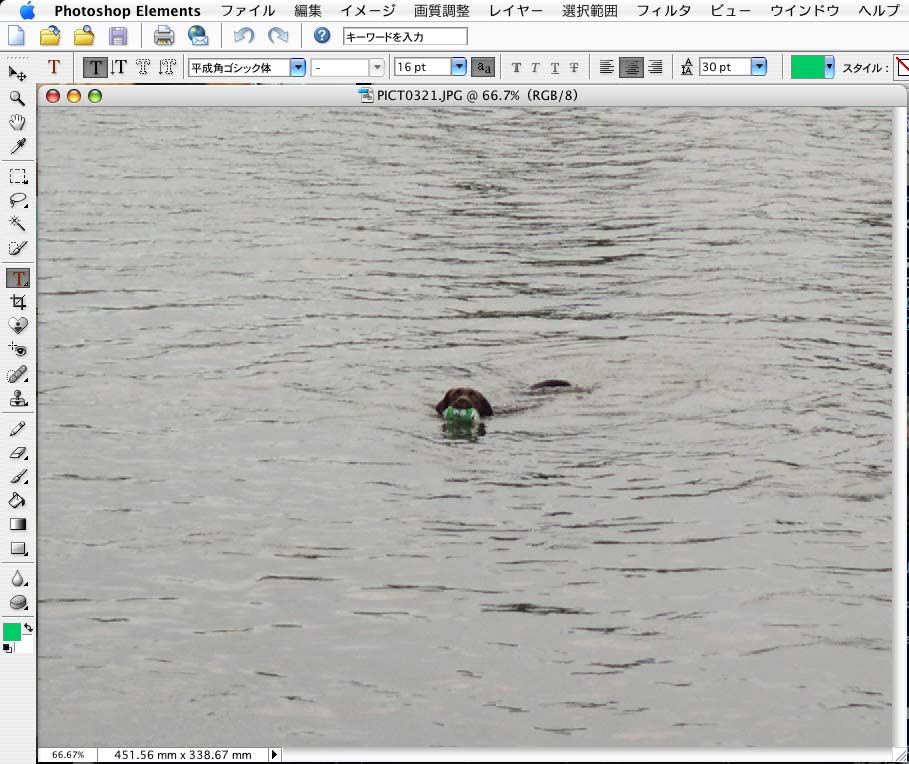Click the swap colors arrow icon
Image resolution: width=909 pixels, height=764 pixels.
28,628
